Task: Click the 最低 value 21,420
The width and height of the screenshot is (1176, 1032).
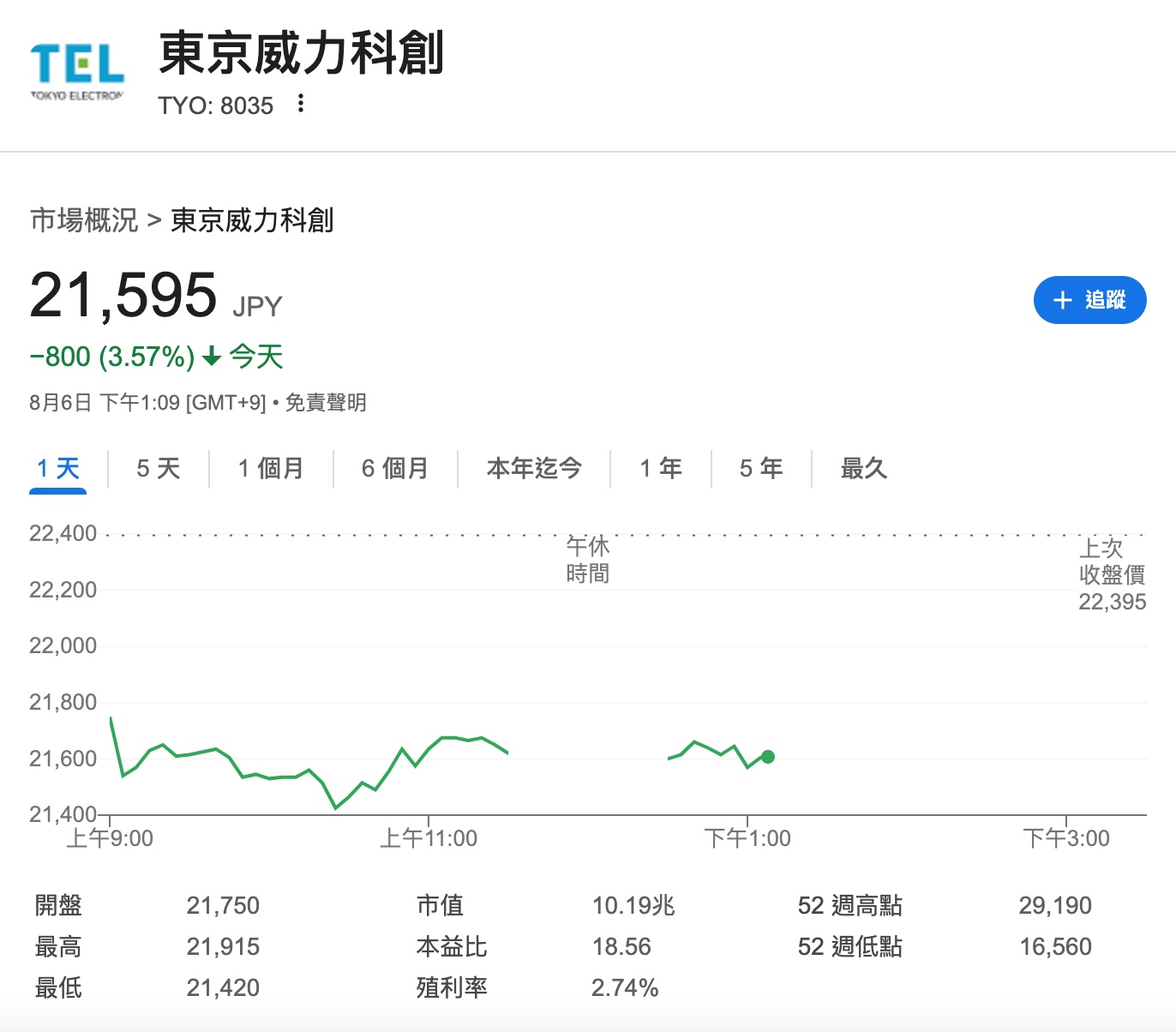Action: [x=223, y=988]
